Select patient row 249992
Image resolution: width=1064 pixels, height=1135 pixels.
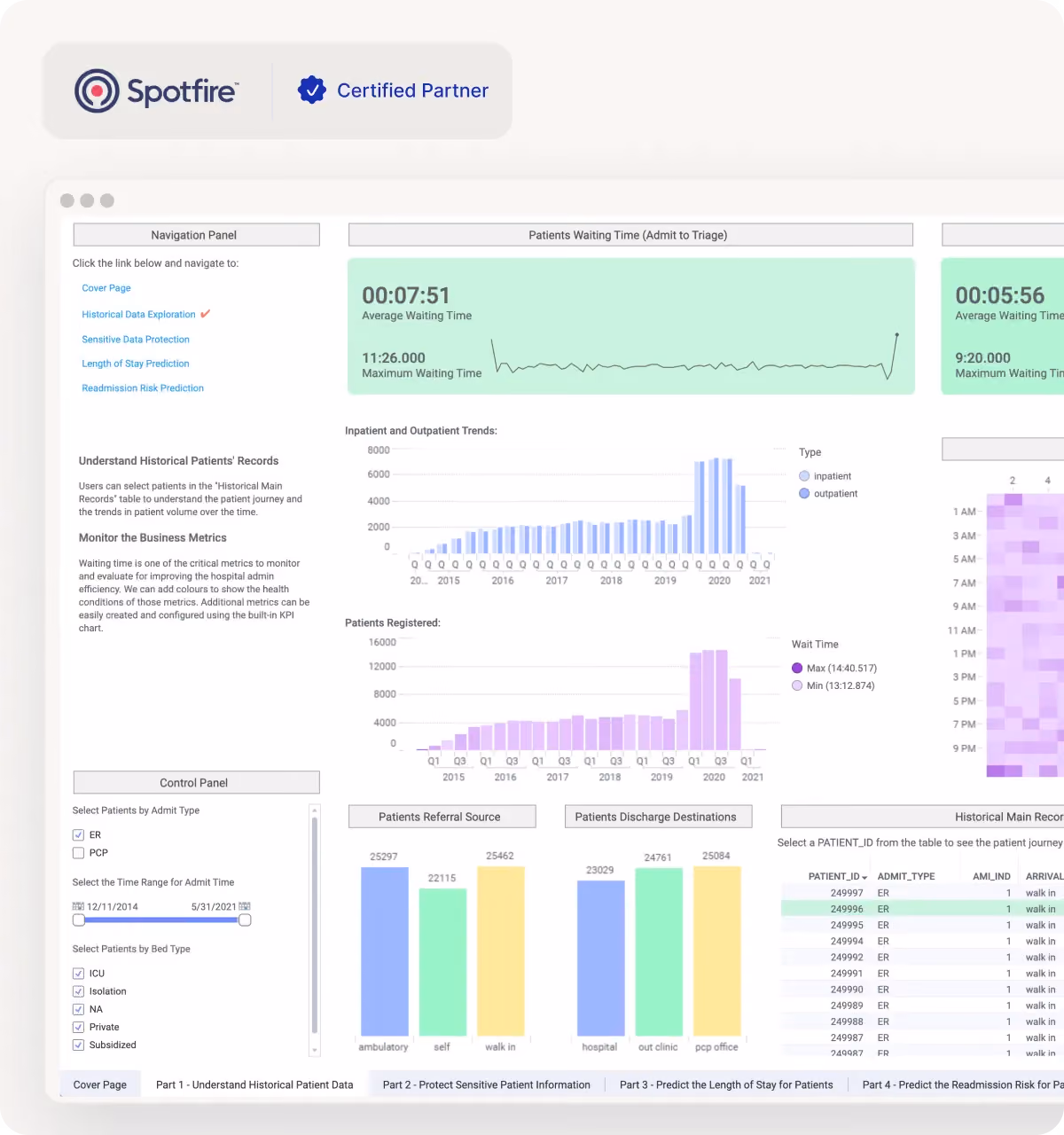click(x=922, y=957)
